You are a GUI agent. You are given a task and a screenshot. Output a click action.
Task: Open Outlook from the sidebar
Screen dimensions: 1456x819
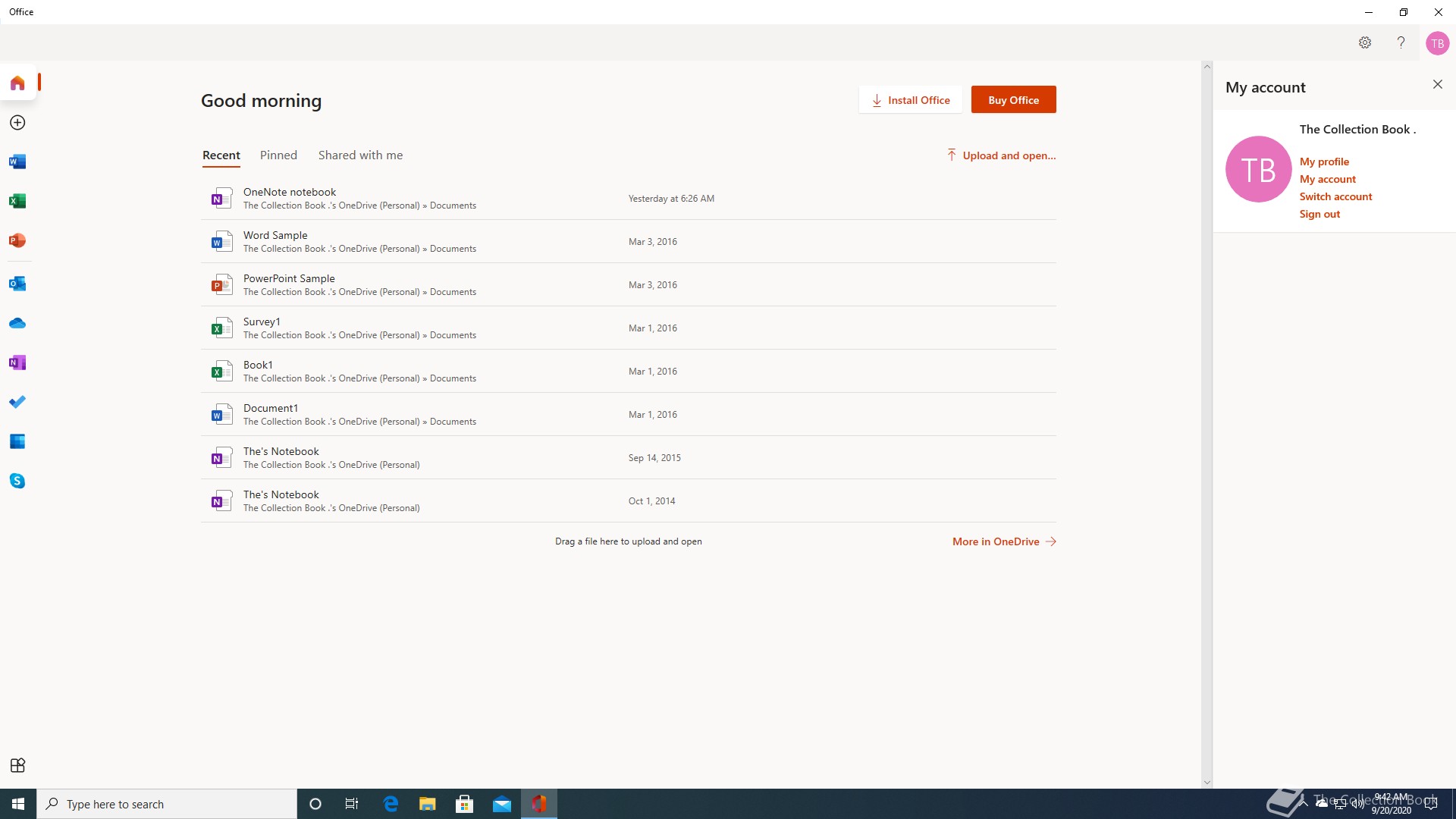[x=17, y=284]
